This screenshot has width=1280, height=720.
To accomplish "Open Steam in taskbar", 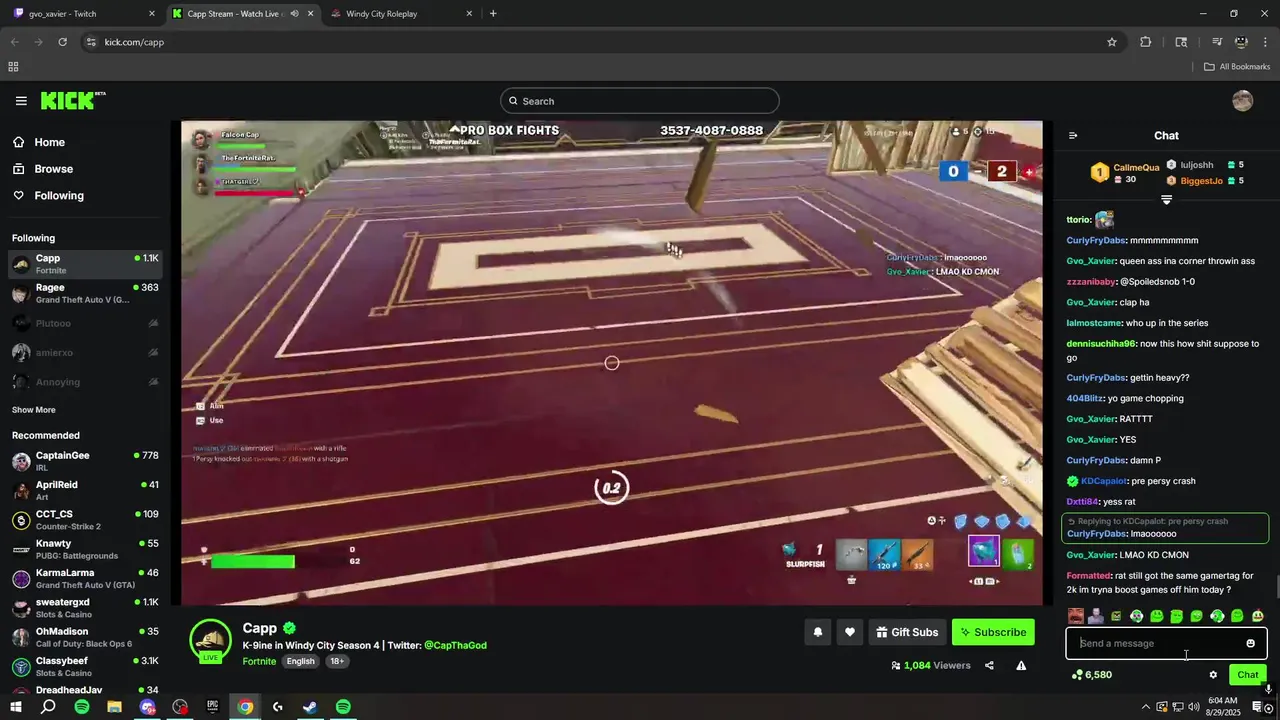I will point(310,707).
